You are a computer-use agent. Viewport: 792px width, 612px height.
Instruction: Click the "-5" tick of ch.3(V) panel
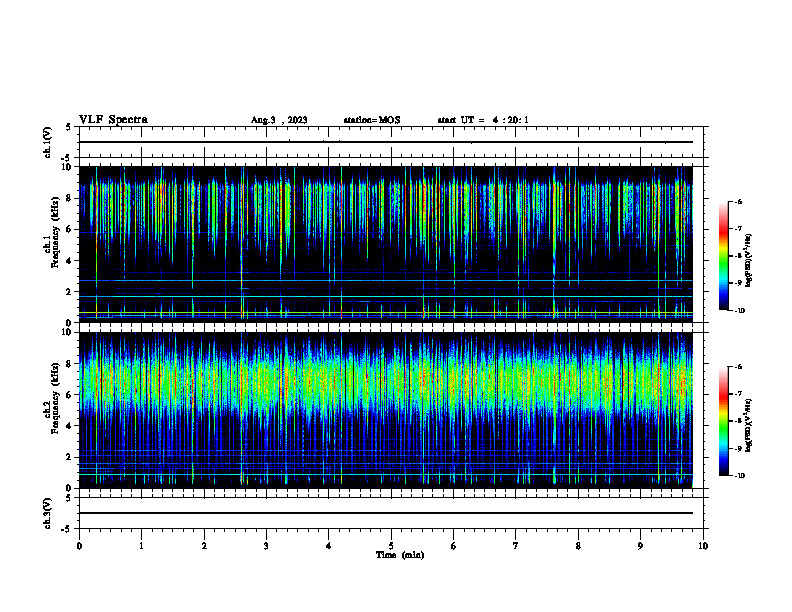click(66, 529)
